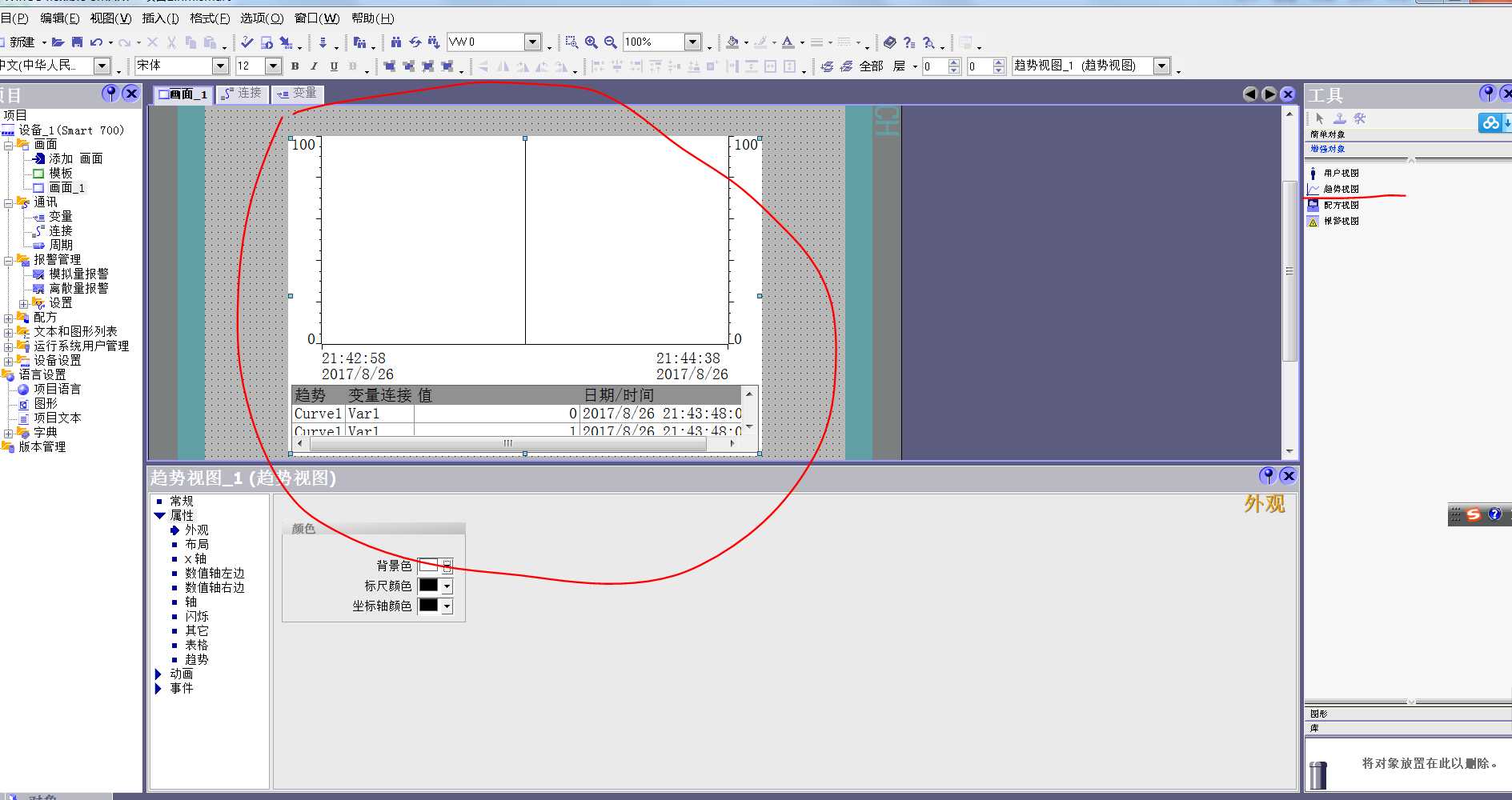Screen dimensions: 1512x800
Task: Select 趋势 in the properties list
Action: coord(197,660)
